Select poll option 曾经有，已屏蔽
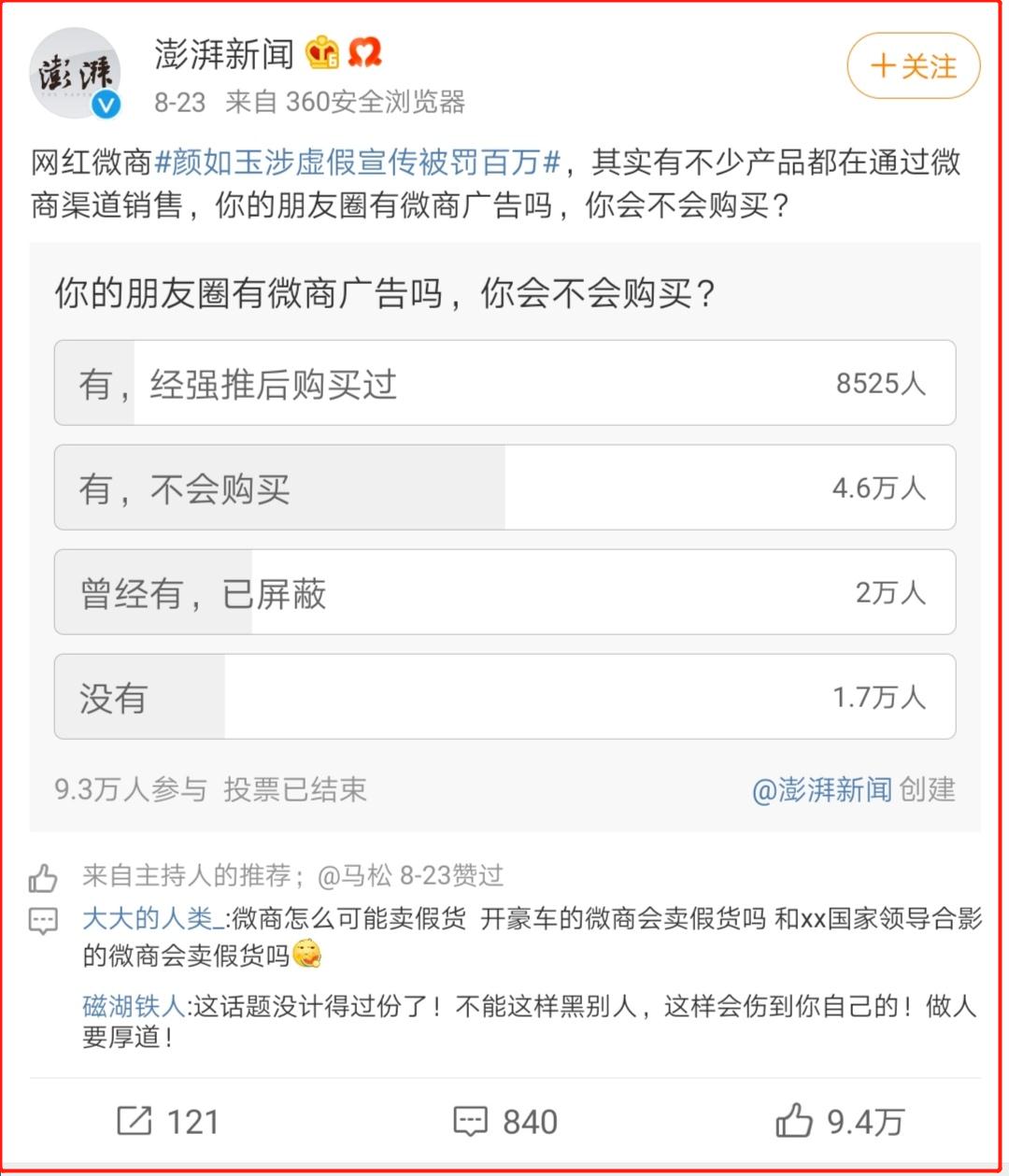This screenshot has height=1176, width=1009. (504, 592)
